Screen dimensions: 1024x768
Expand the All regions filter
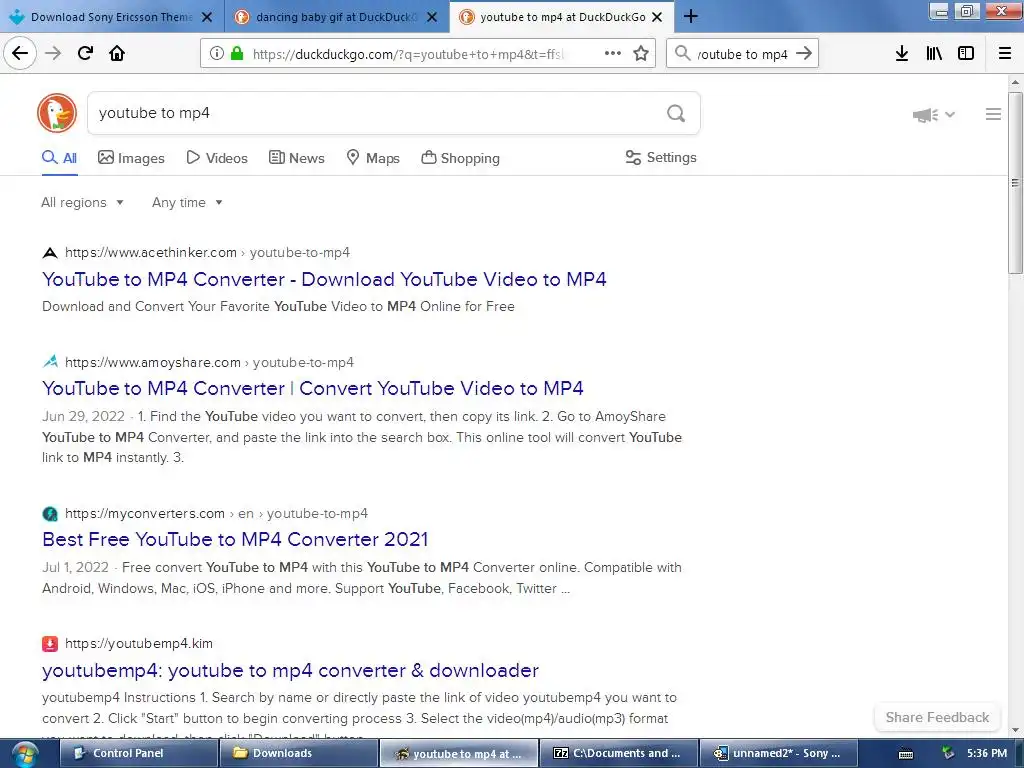tap(82, 202)
